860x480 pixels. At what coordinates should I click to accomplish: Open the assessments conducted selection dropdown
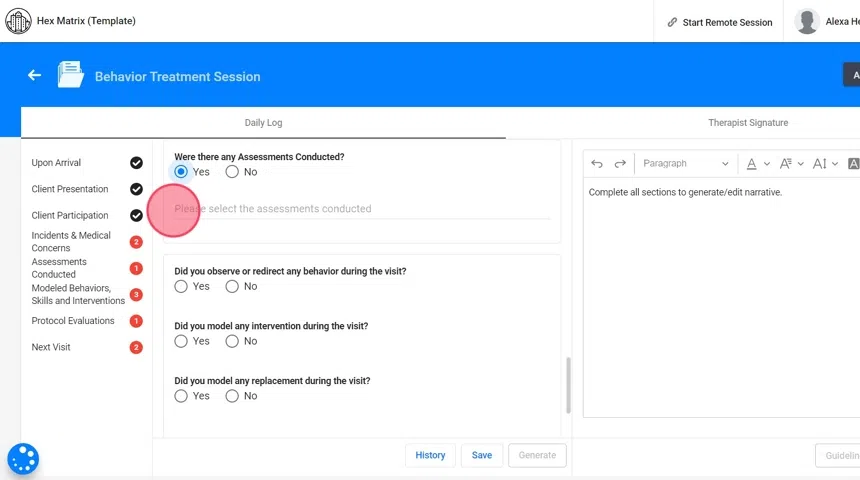point(362,209)
